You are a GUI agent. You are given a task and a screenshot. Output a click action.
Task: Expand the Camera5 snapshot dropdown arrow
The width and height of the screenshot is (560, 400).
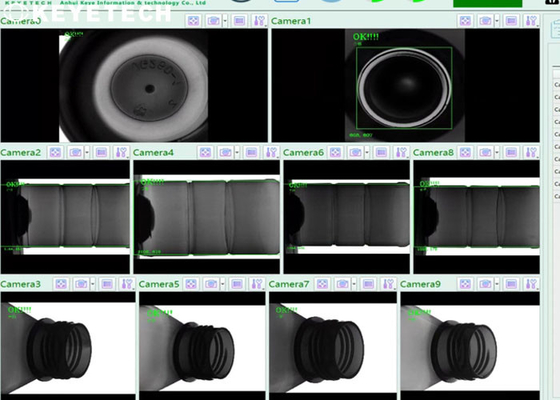point(222,284)
